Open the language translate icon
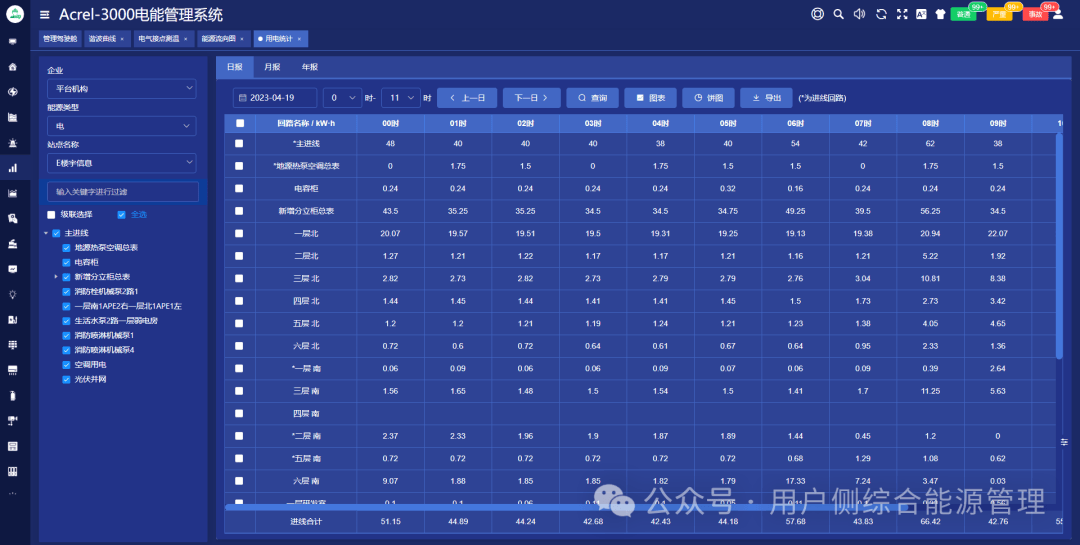 pos(921,14)
